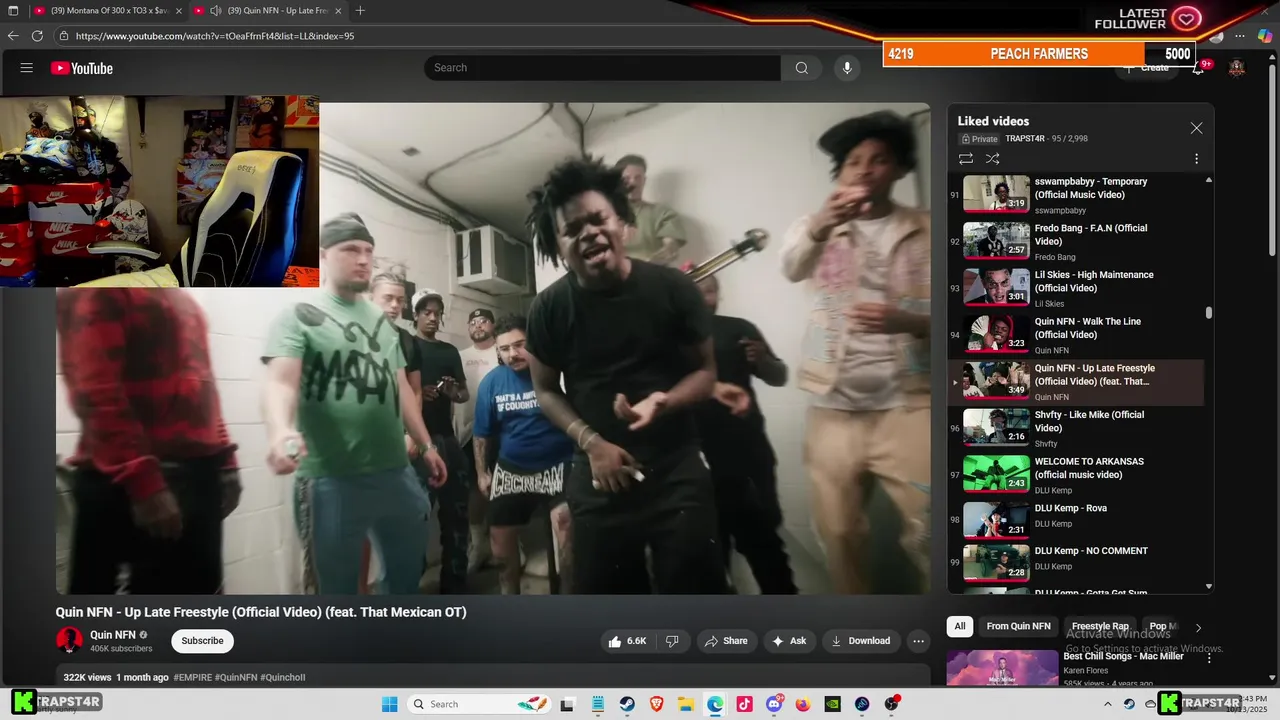Toggle playlist shuffle
This screenshot has width=1280, height=720.
(992, 159)
